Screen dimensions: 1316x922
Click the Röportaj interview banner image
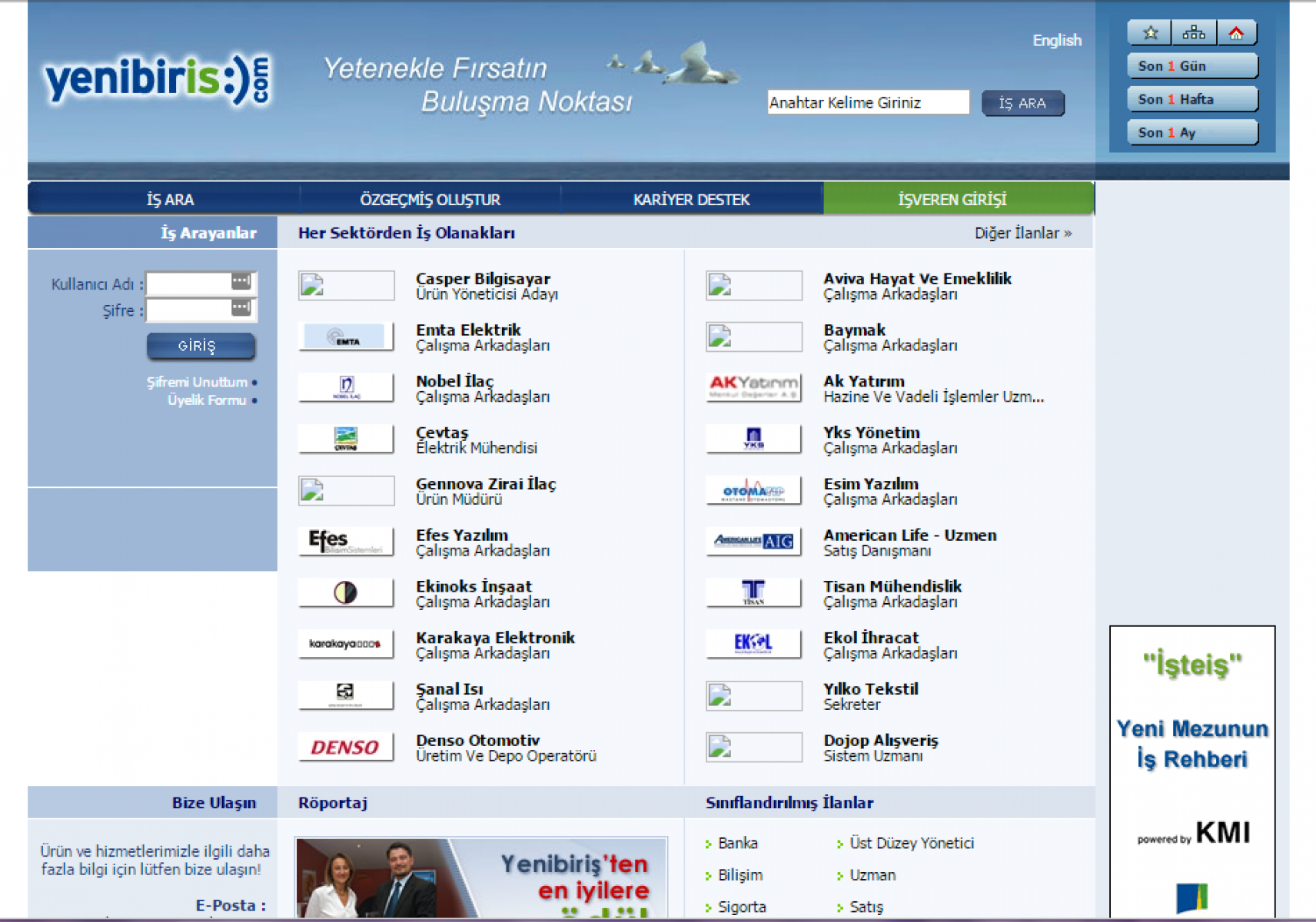pyautogui.click(x=481, y=878)
